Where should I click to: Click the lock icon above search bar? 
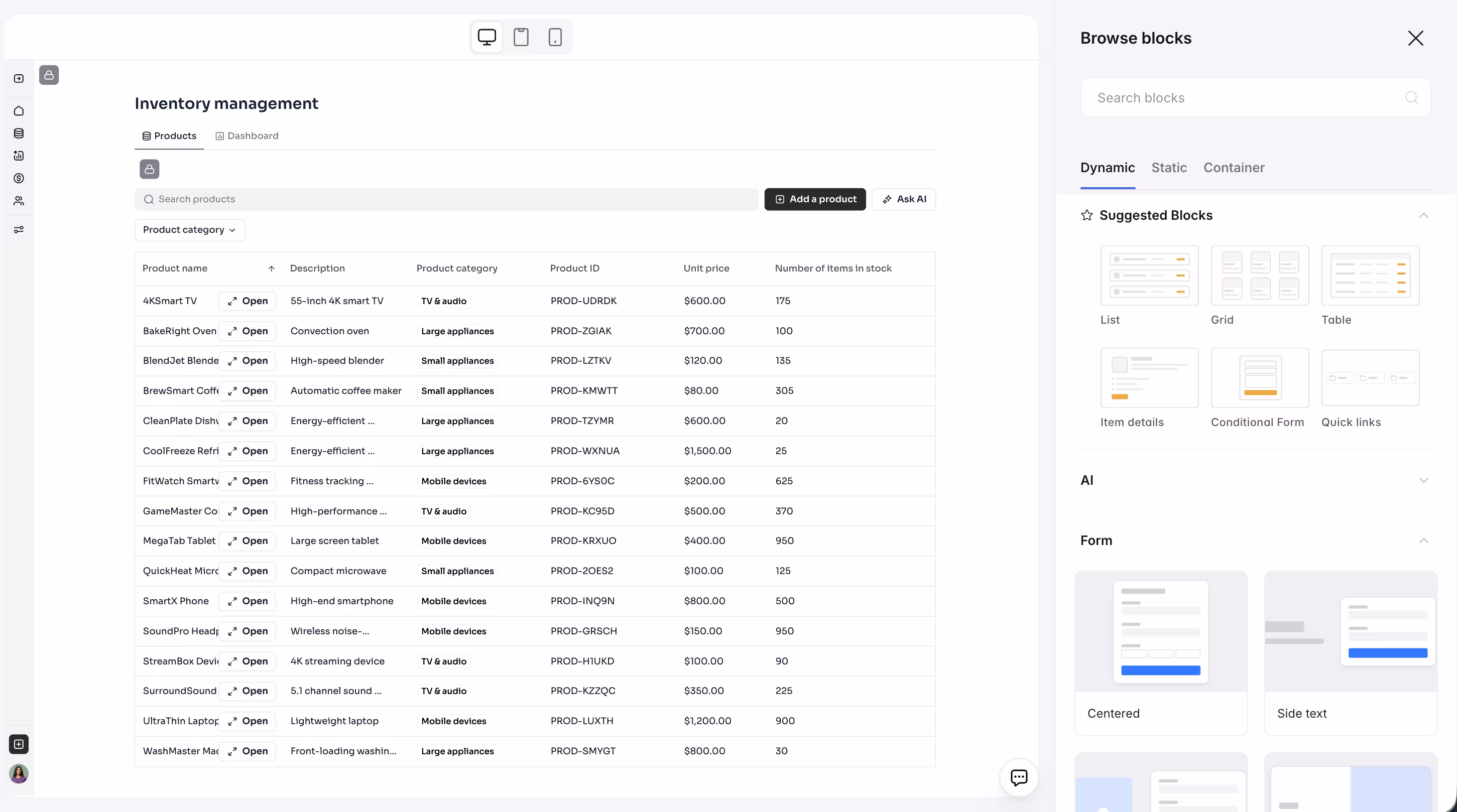[149, 169]
